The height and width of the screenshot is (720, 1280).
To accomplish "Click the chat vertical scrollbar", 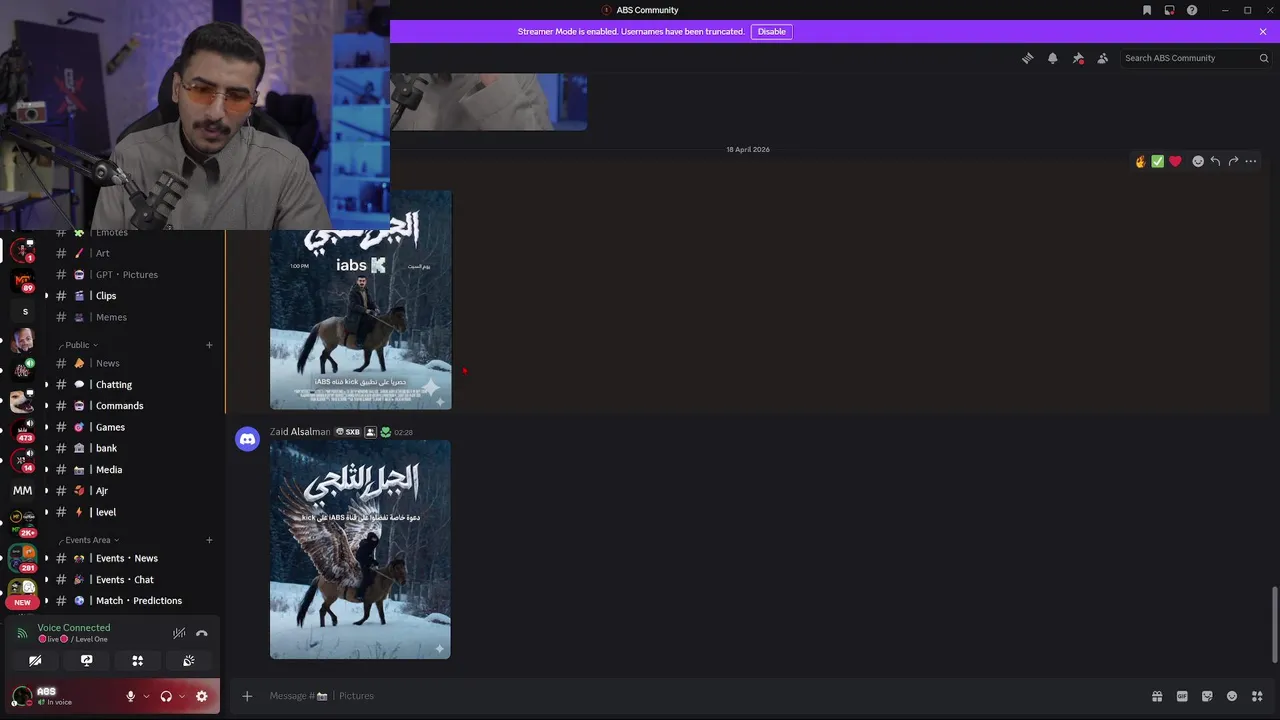I will click(1274, 624).
